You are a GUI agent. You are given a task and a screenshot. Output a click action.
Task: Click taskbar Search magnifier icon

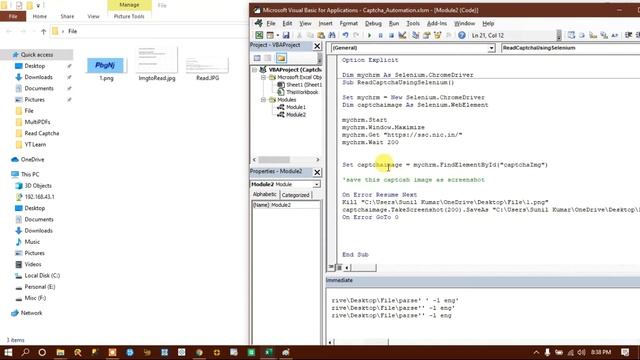click(25, 352)
